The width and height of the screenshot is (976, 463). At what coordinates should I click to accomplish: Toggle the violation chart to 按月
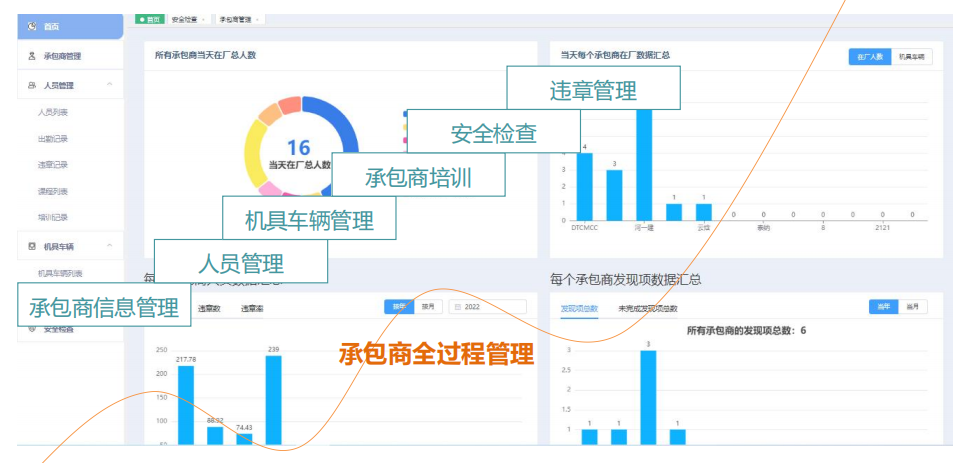427,307
